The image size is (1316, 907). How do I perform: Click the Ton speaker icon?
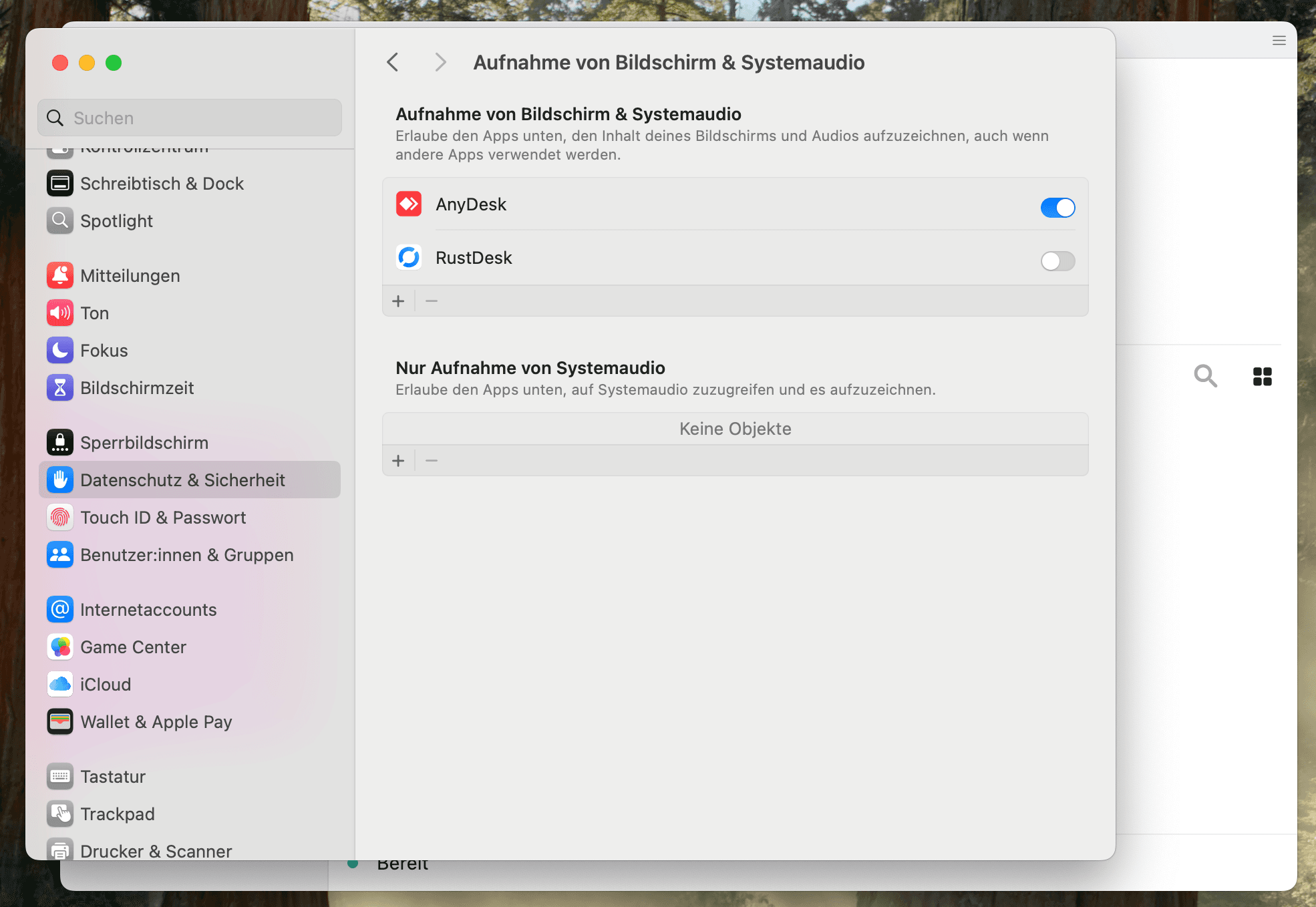tap(60, 313)
